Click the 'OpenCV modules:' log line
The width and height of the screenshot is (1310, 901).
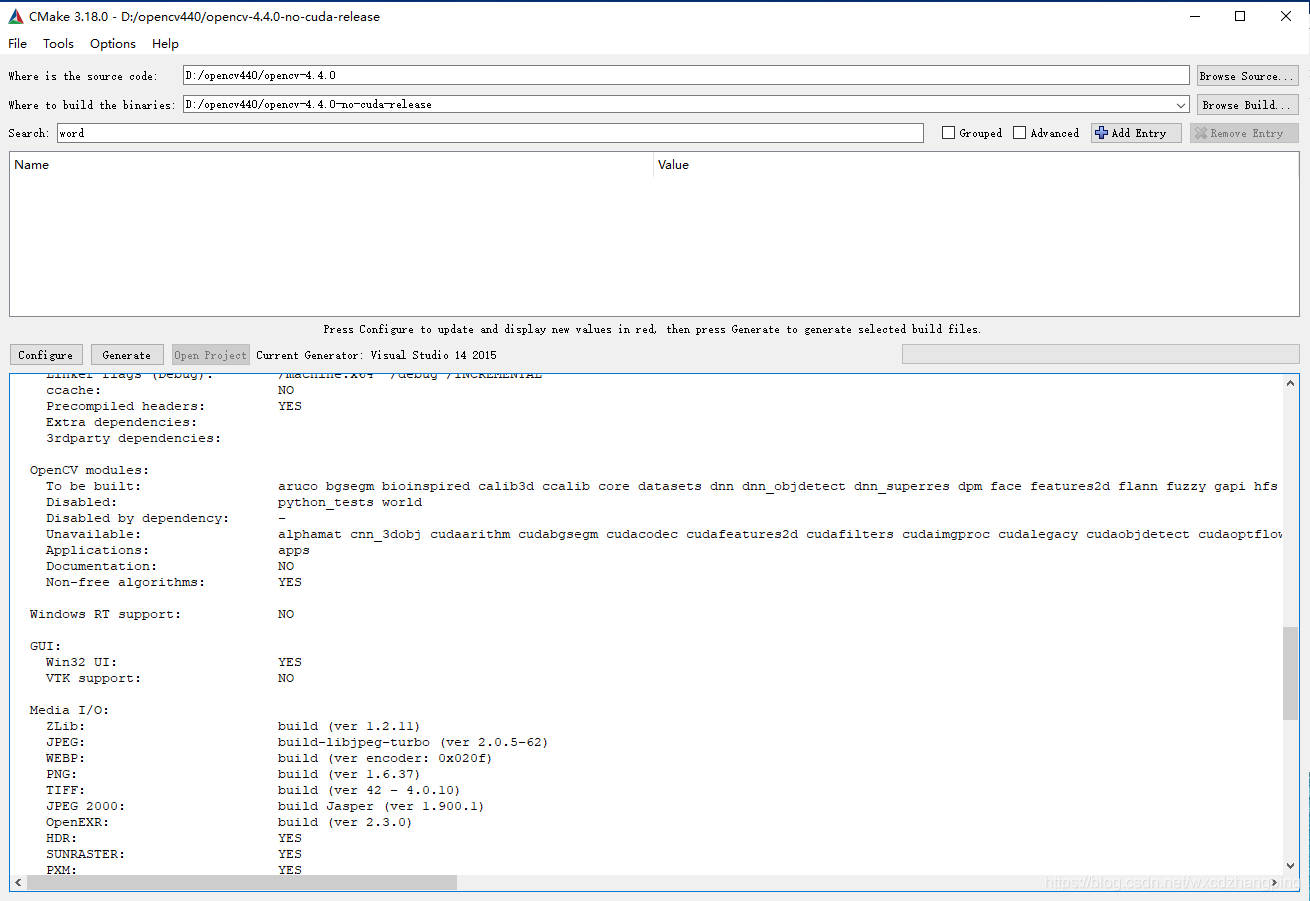point(89,470)
